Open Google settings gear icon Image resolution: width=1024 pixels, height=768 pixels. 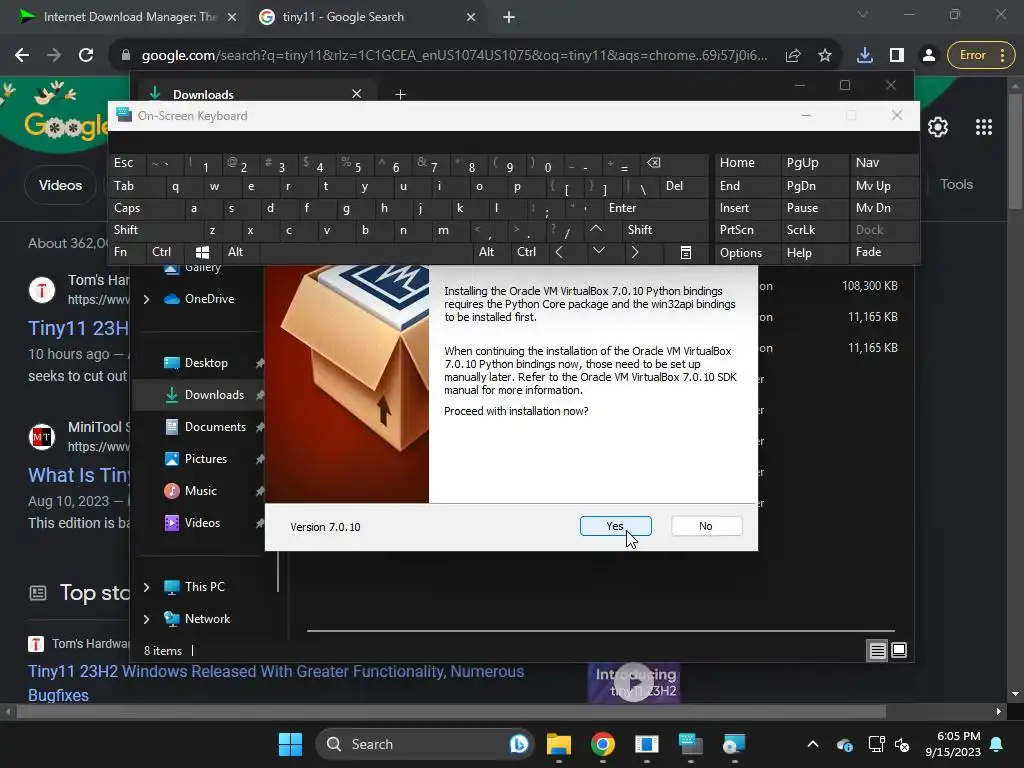(938, 127)
